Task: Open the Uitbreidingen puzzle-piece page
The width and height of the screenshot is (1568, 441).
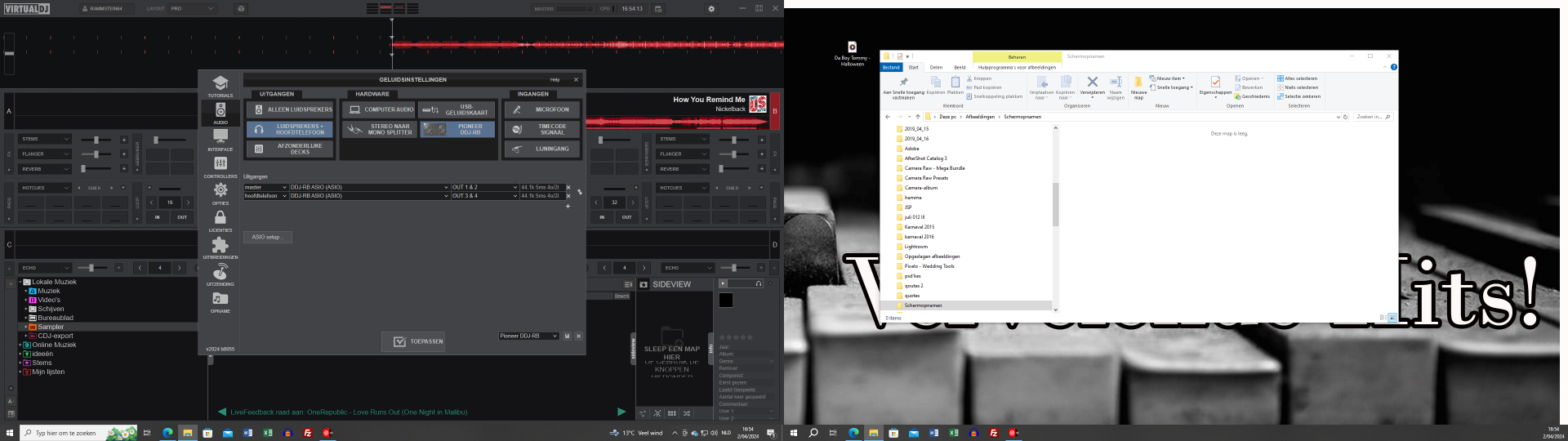Action: (220, 247)
